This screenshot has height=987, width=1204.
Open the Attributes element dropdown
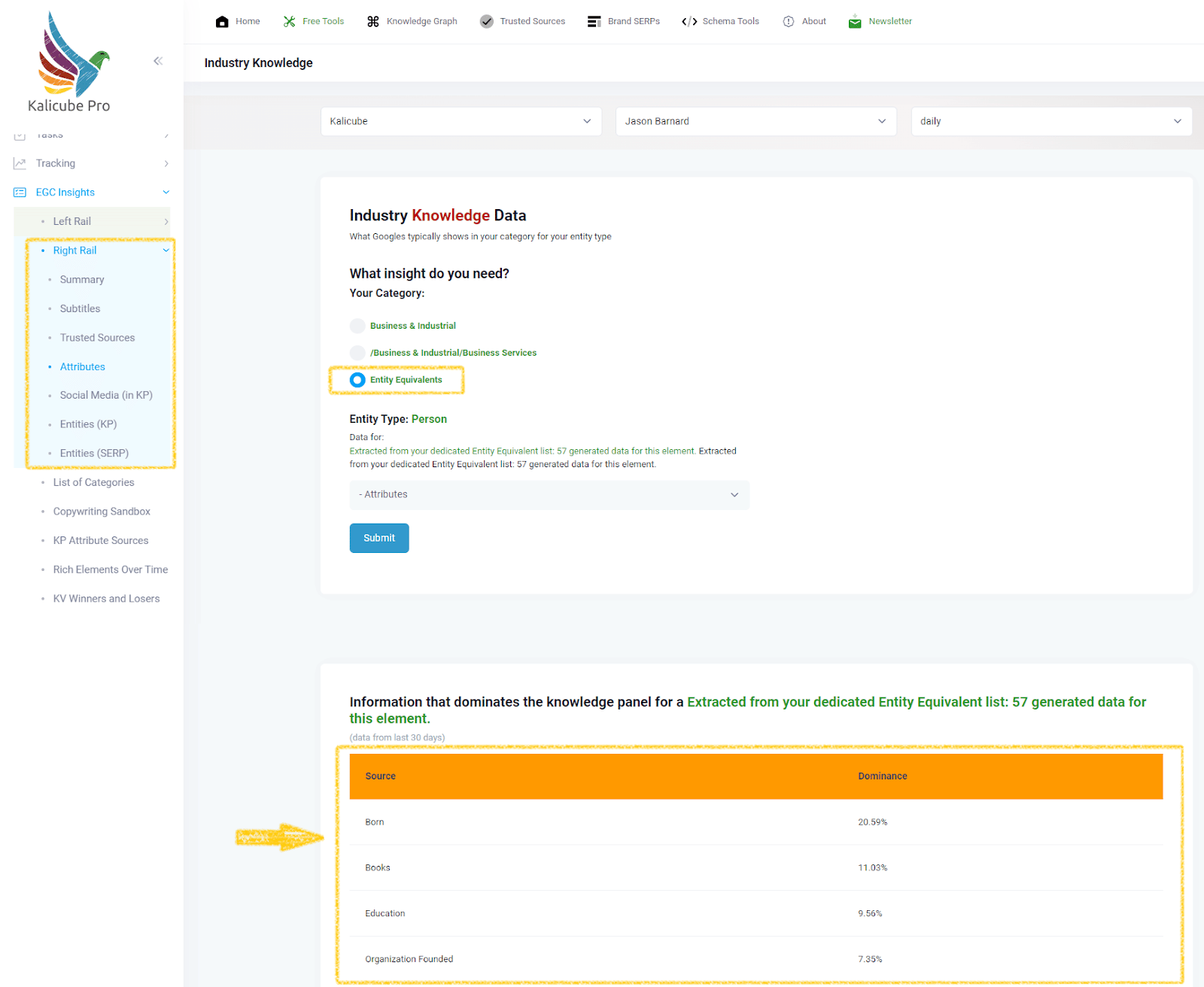point(549,495)
